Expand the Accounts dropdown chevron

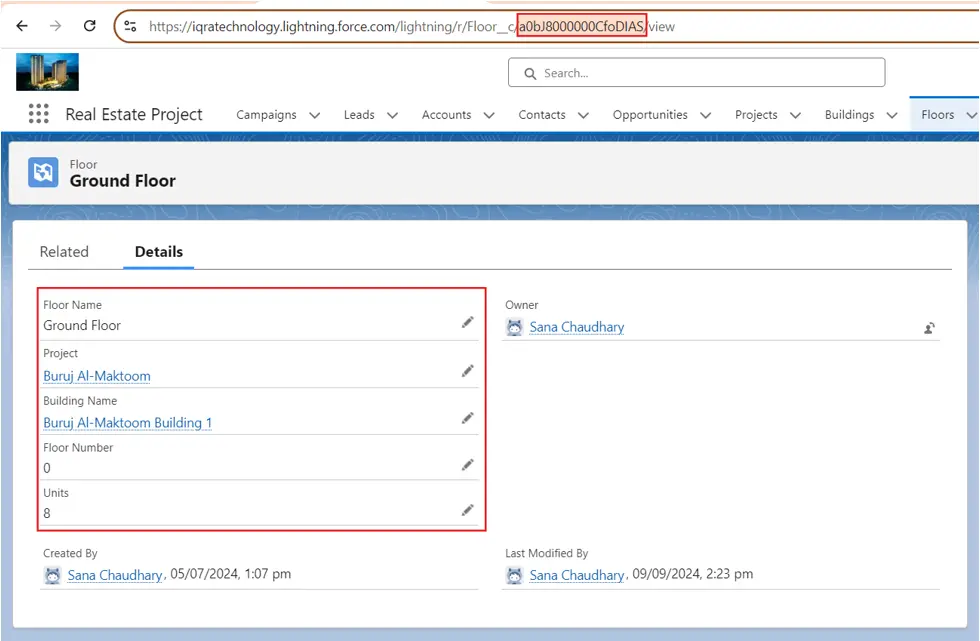pos(489,116)
